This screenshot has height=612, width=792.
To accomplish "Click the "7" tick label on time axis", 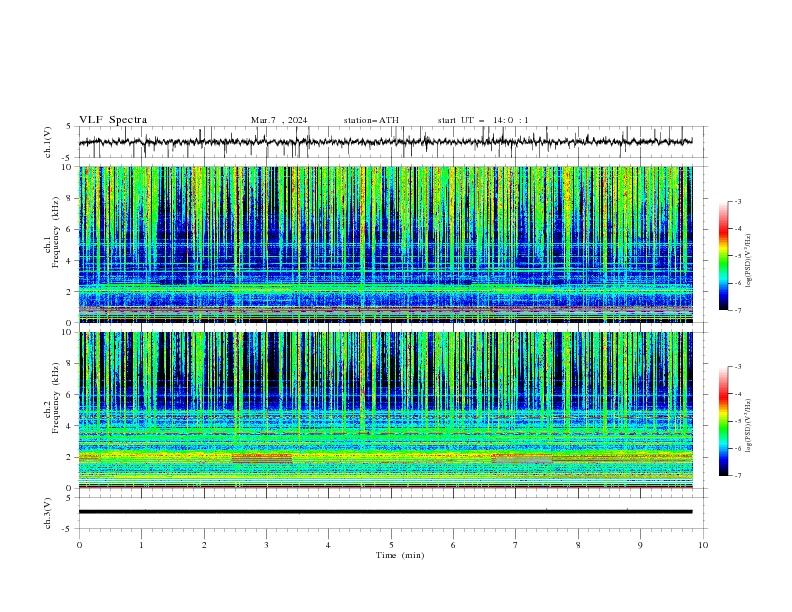I will (516, 545).
